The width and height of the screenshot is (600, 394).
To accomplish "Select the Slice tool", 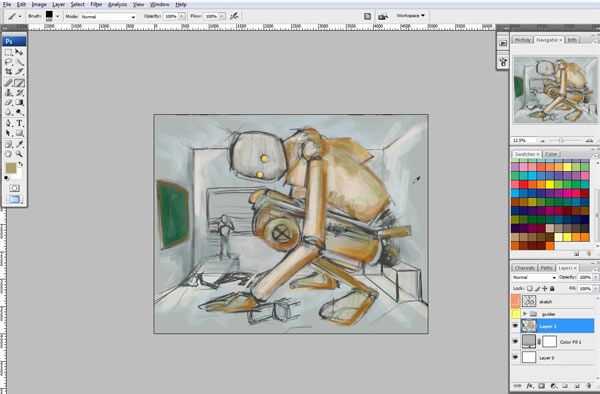I will [19, 72].
